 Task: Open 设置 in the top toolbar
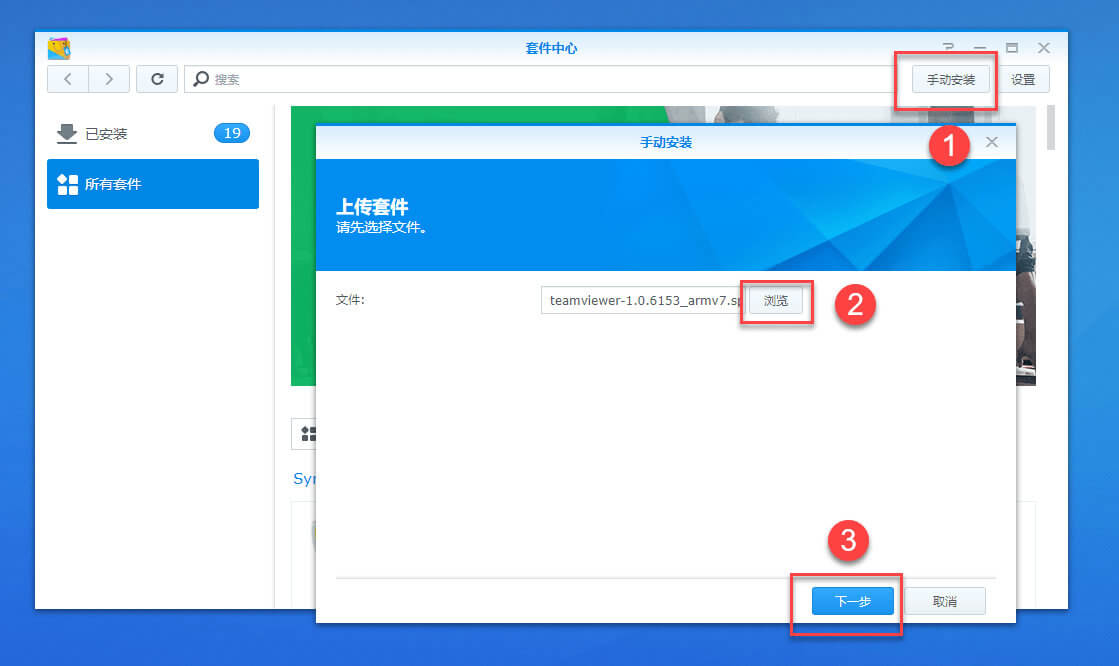point(1025,79)
